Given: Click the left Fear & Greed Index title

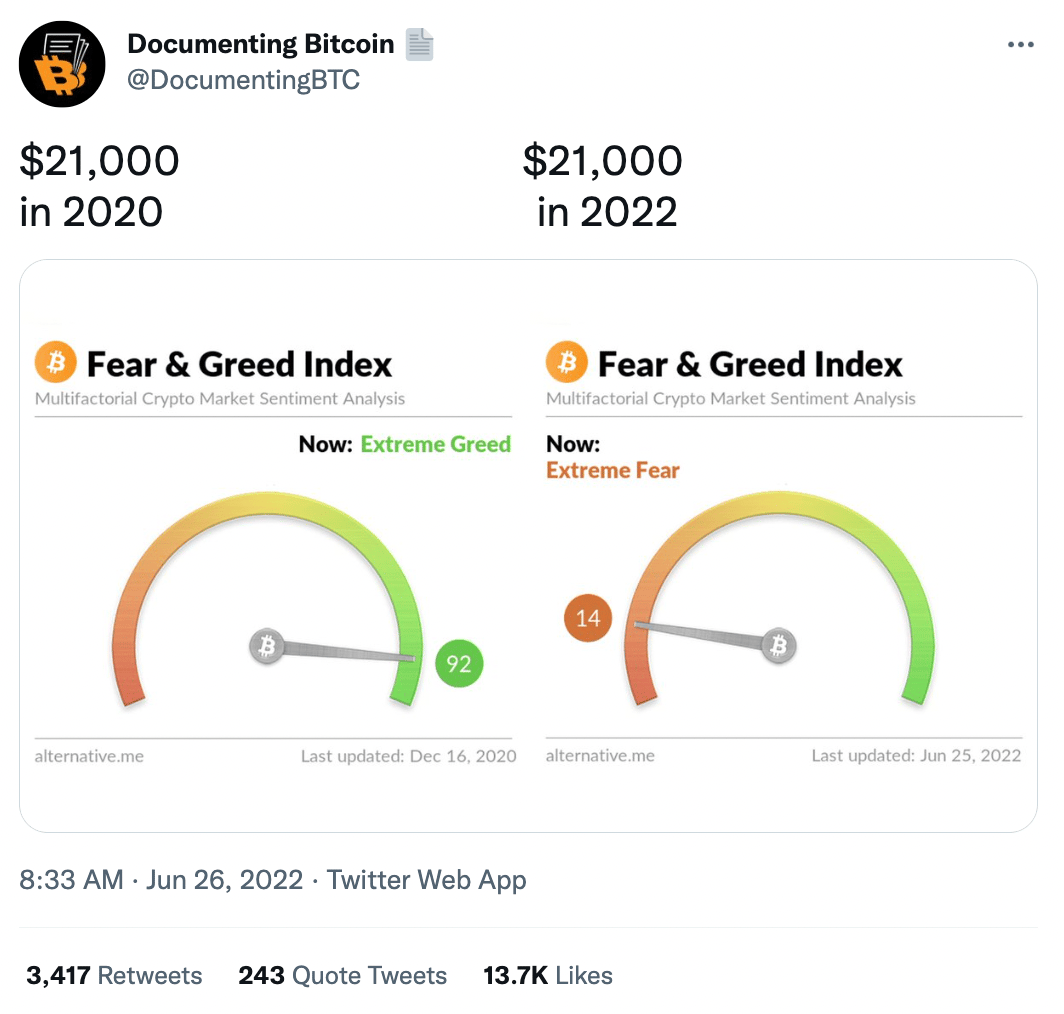Looking at the screenshot, I should (x=239, y=364).
